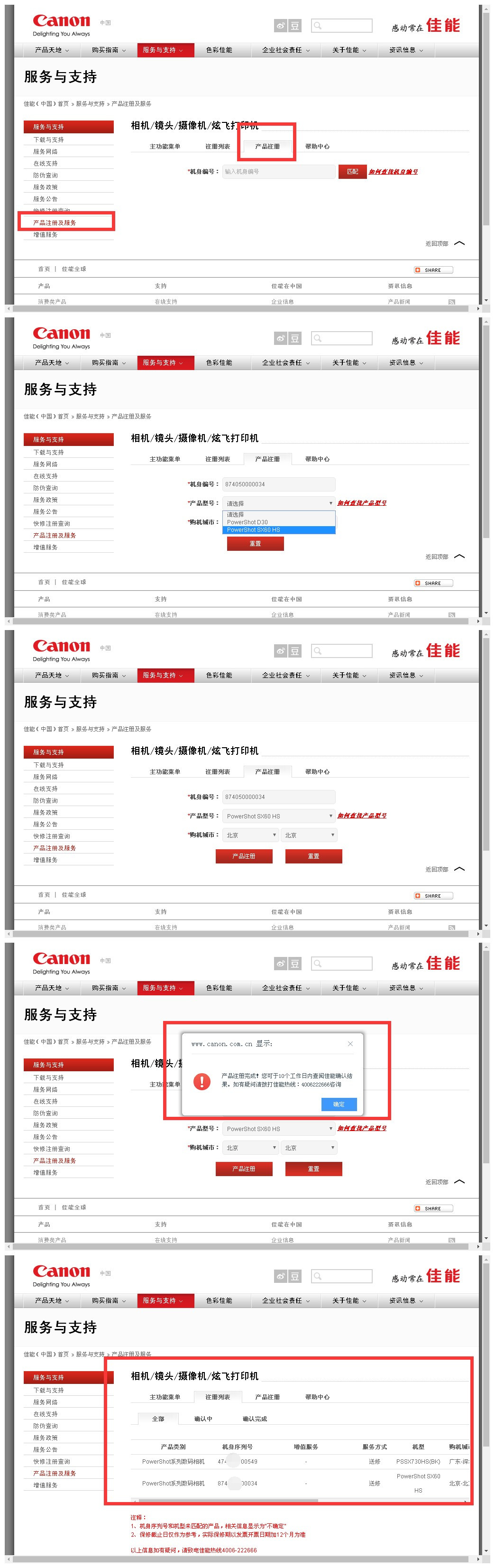Click the hotline note mentioning 4006-222666
The width and height of the screenshot is (495, 1568).
coord(193,1550)
